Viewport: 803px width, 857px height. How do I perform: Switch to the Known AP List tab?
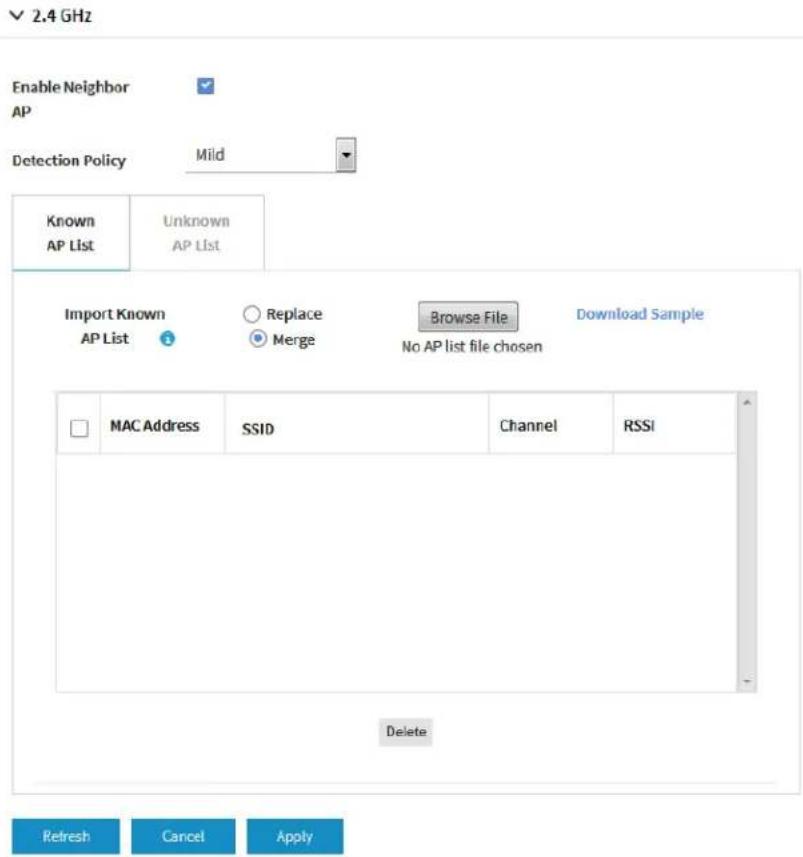tap(71, 233)
